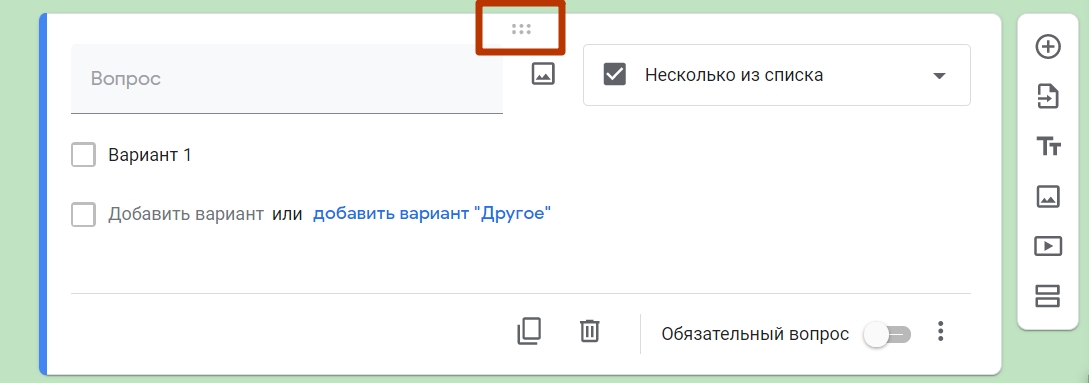Click the import questions icon

click(1047, 97)
